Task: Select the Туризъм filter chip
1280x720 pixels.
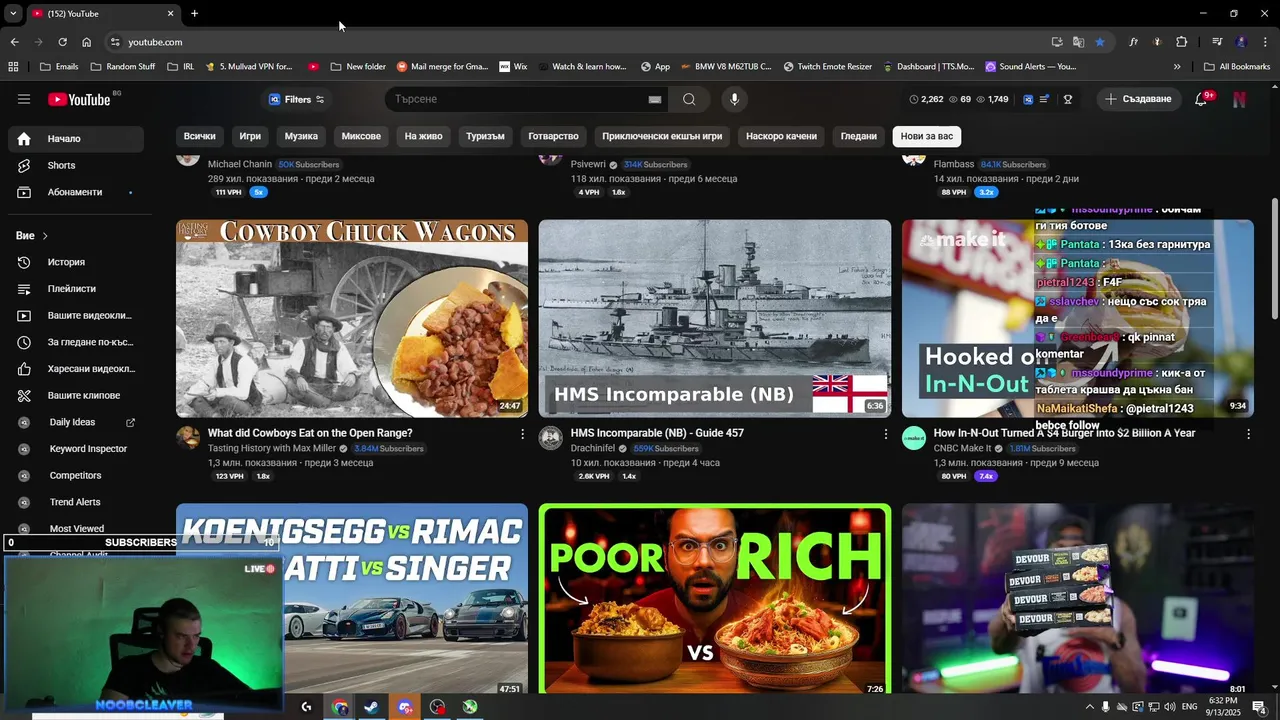Action: click(485, 136)
